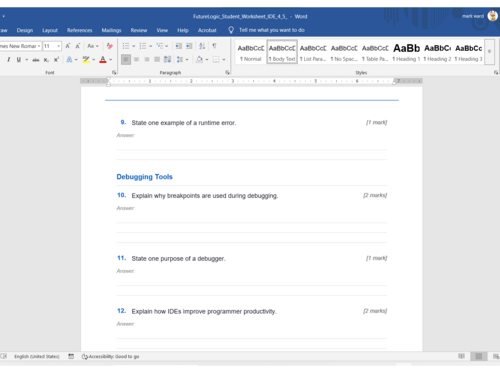Click the shading paint bucket icon
This screenshot has height=375, width=500.
point(199,60)
